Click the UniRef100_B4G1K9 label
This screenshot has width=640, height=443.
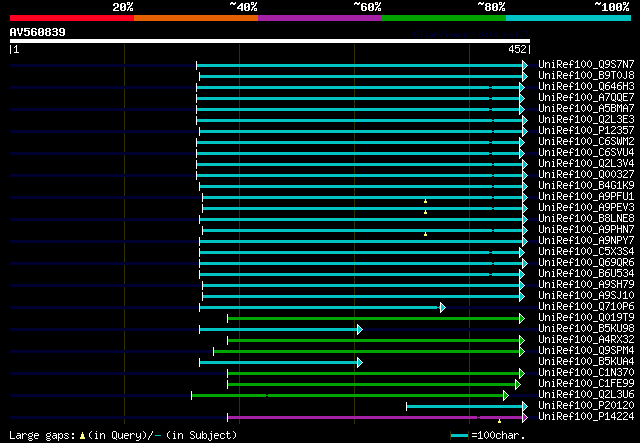586,185
